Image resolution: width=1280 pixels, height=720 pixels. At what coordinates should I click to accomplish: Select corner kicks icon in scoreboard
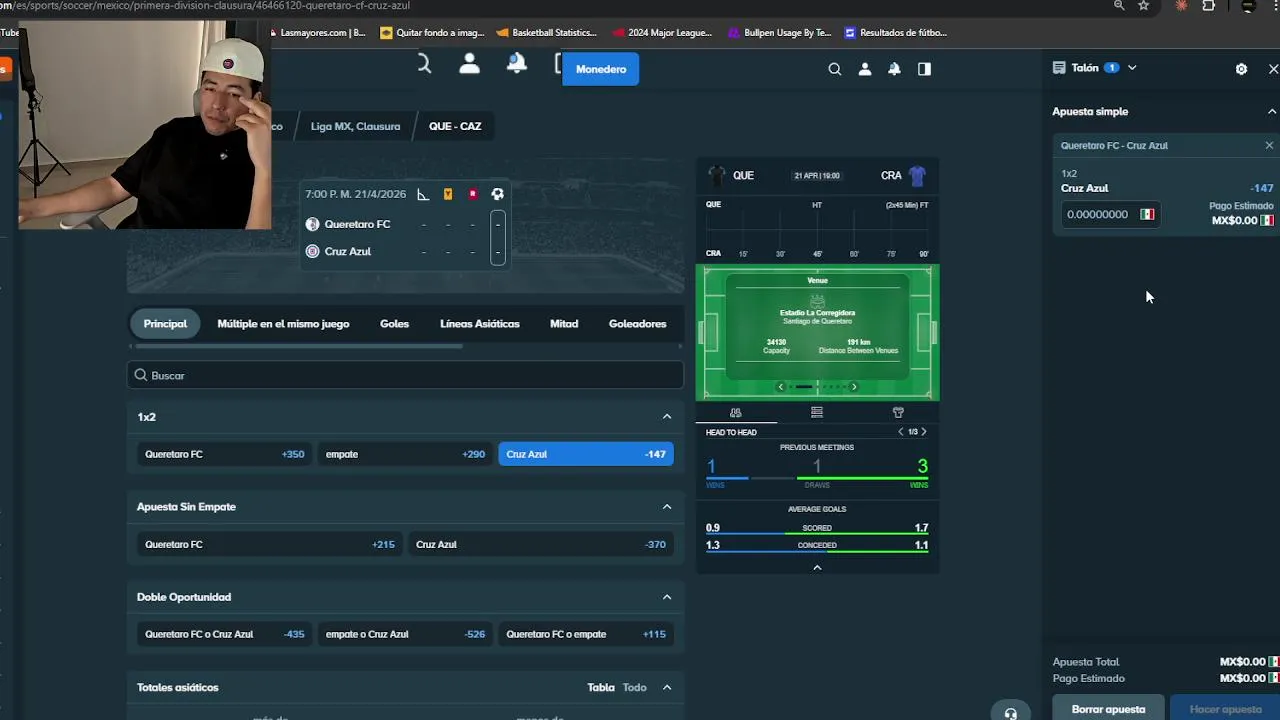(423, 194)
